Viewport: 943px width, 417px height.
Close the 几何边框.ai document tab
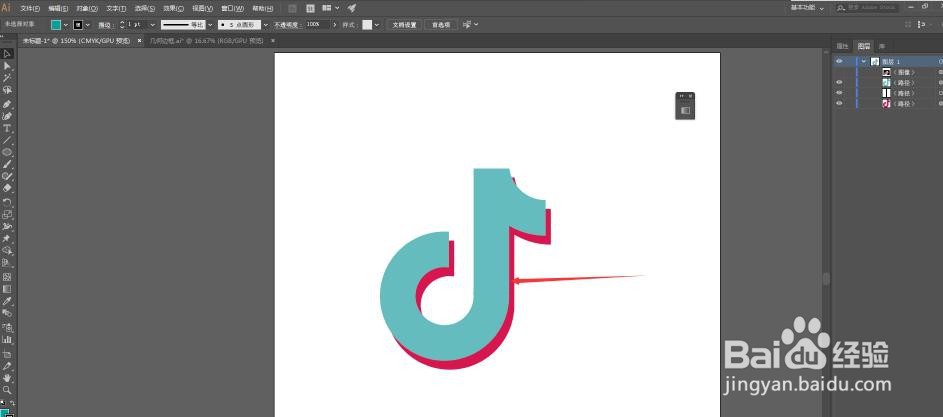[x=272, y=40]
